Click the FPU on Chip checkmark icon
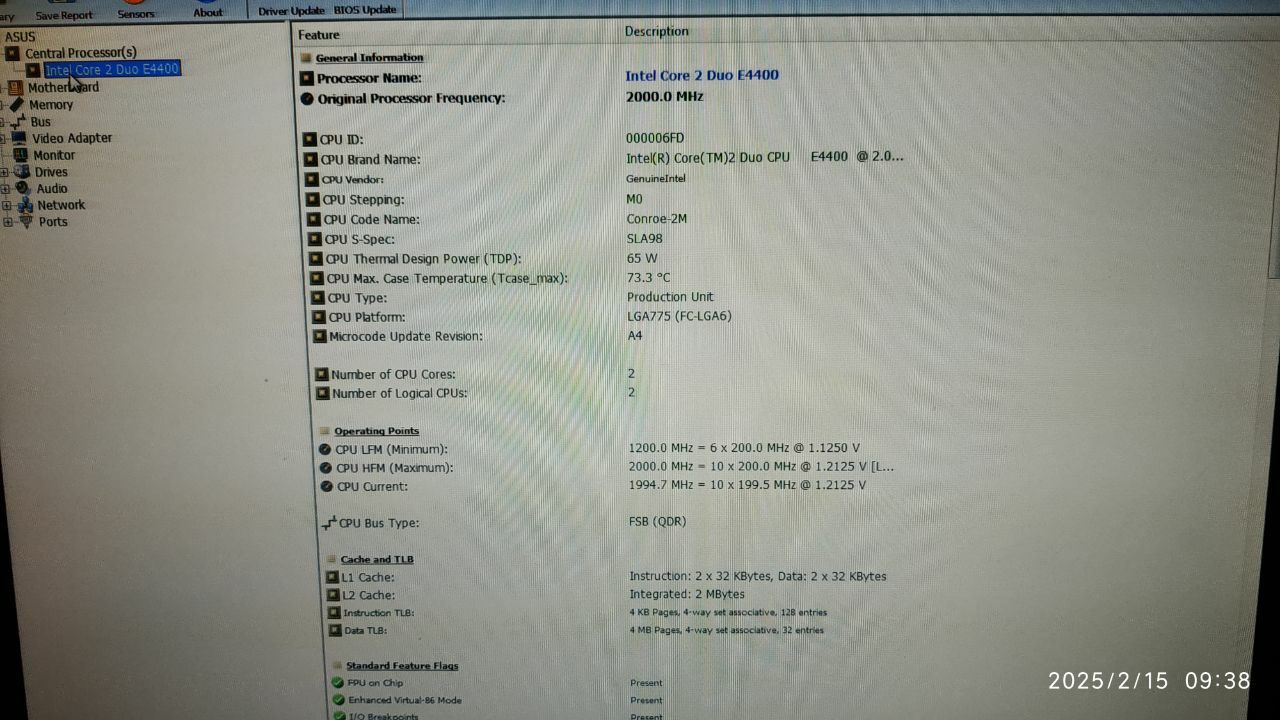This screenshot has height=720, width=1280. point(338,683)
